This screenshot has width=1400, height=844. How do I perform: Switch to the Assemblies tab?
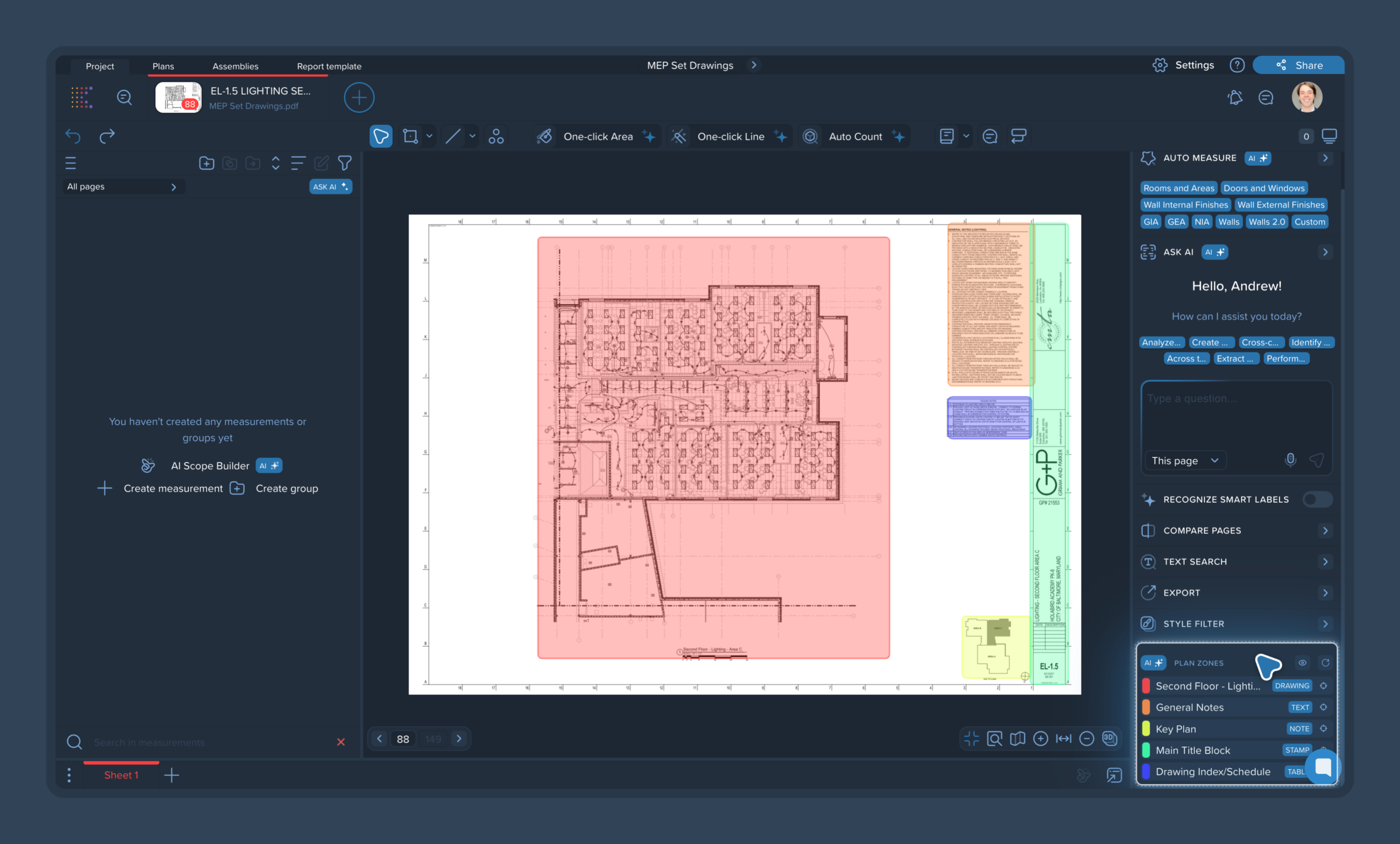(235, 67)
